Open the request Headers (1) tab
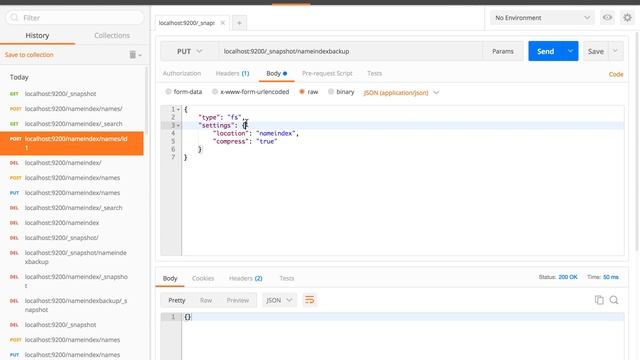This screenshot has width=640, height=360. point(232,73)
